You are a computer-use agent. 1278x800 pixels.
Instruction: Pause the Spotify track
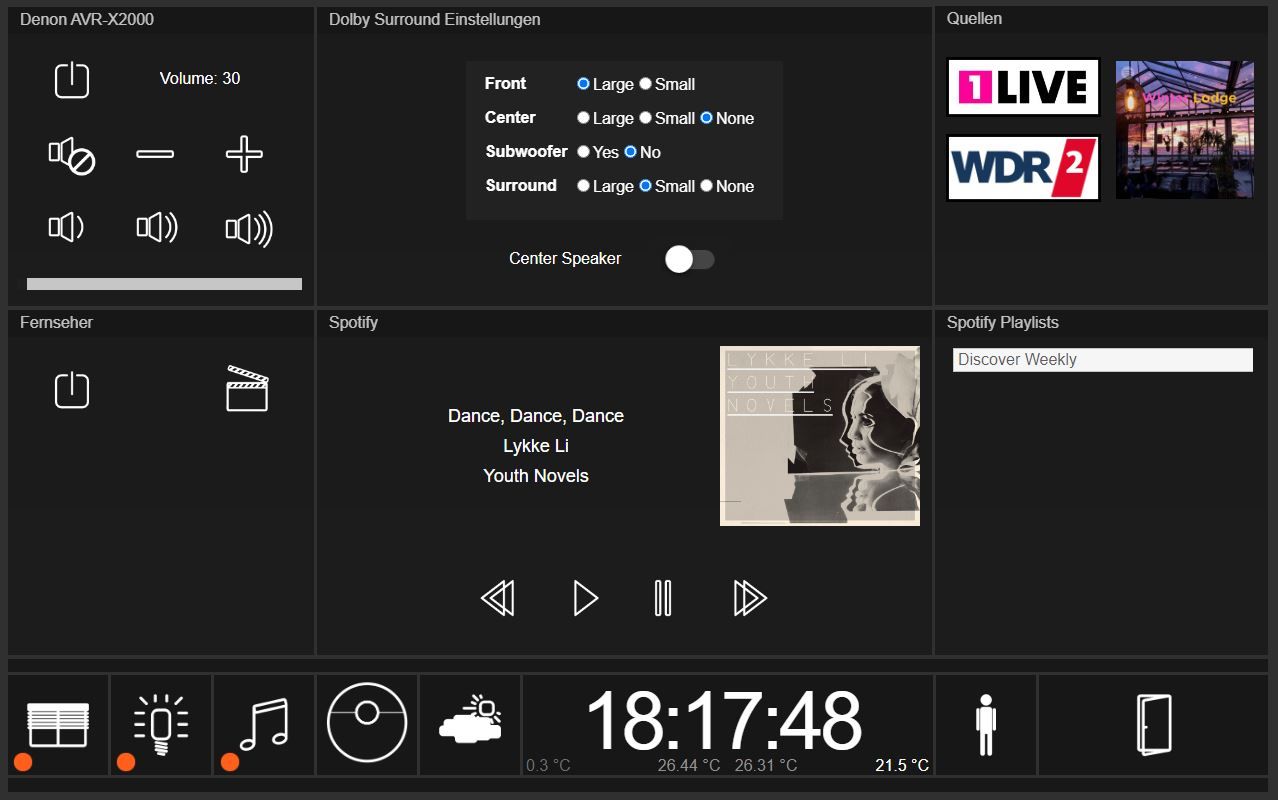(662, 599)
